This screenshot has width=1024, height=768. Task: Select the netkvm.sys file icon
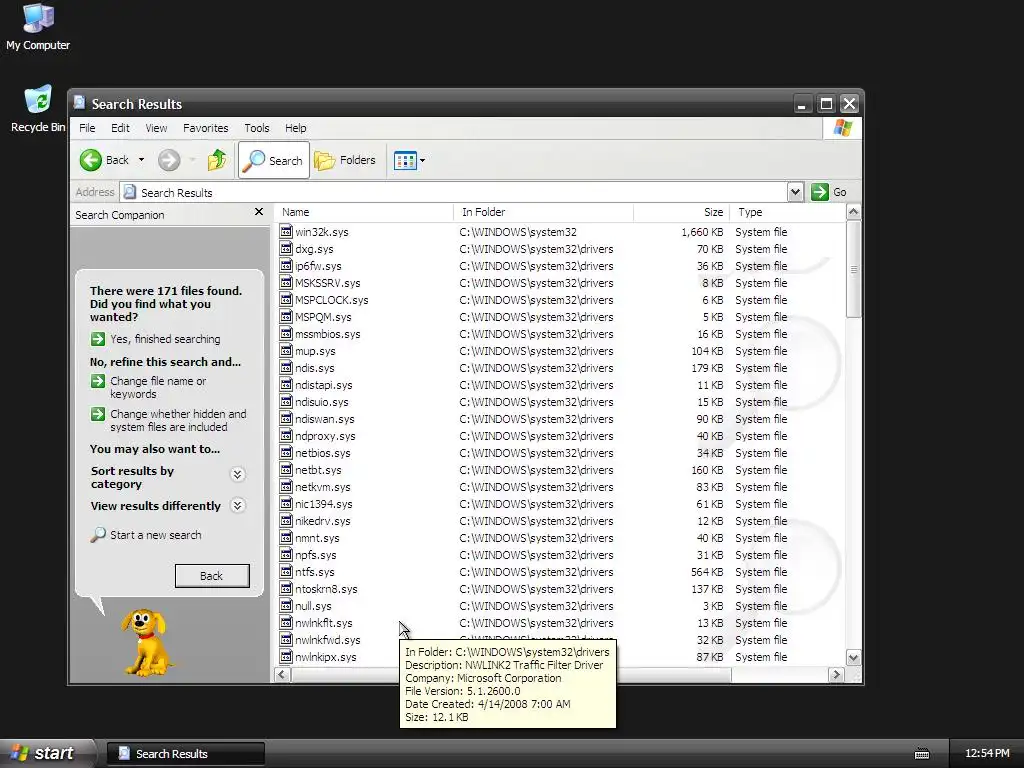[x=285, y=486]
